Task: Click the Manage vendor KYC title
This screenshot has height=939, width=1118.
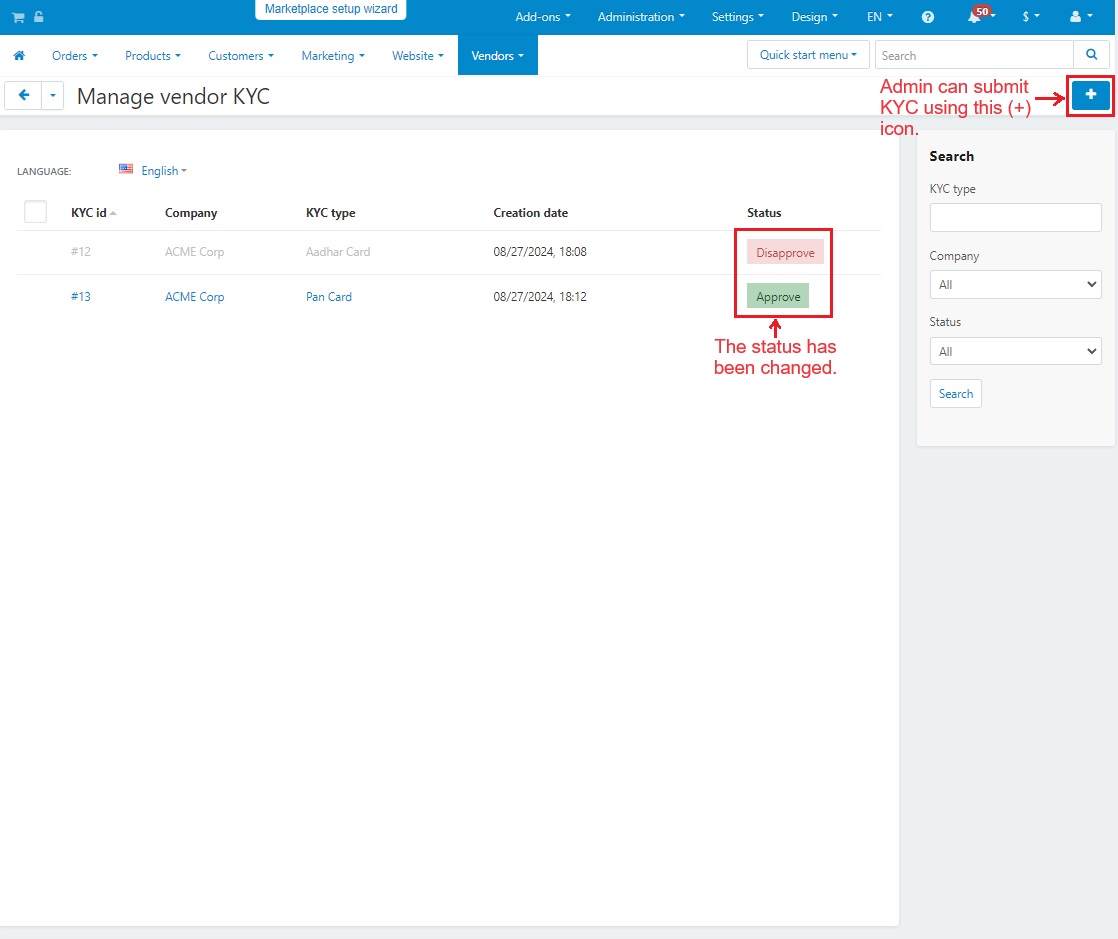Action: tap(173, 96)
